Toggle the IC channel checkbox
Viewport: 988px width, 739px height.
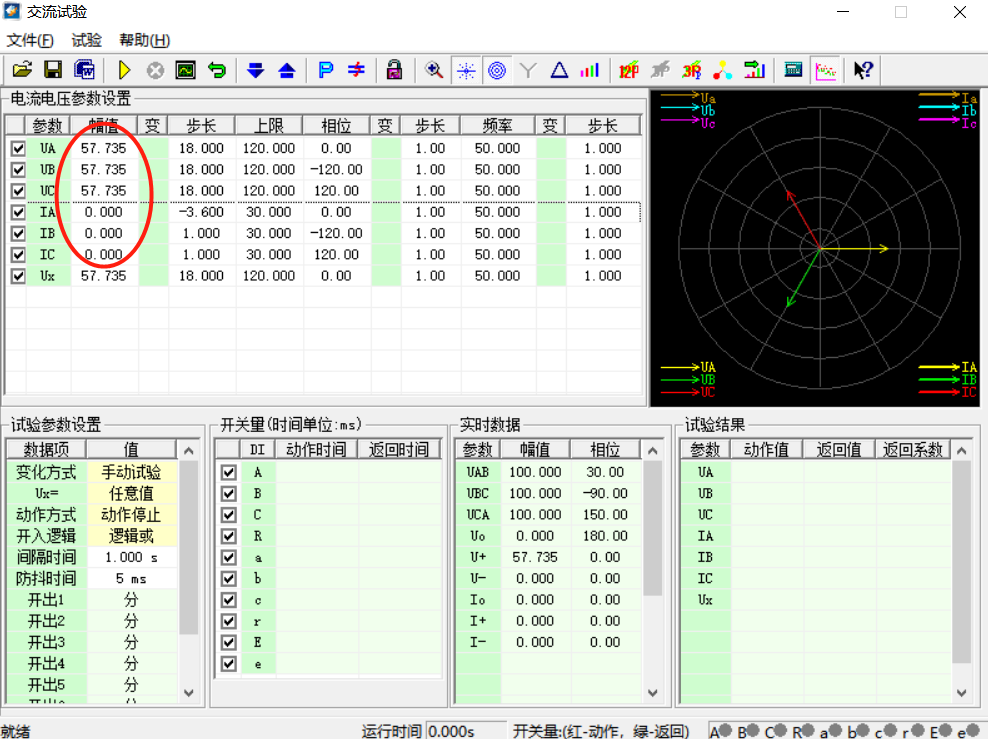point(17,254)
